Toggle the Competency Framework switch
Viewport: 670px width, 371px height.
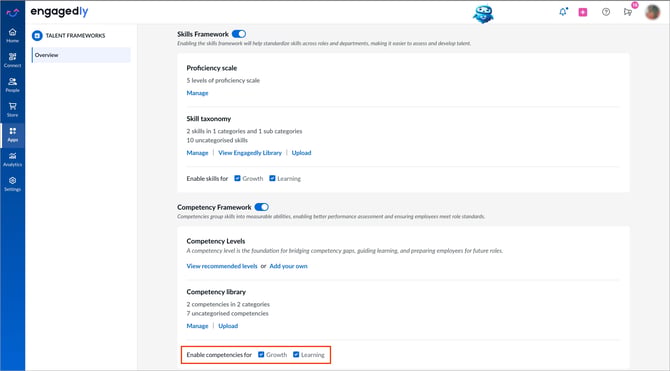[x=262, y=207]
